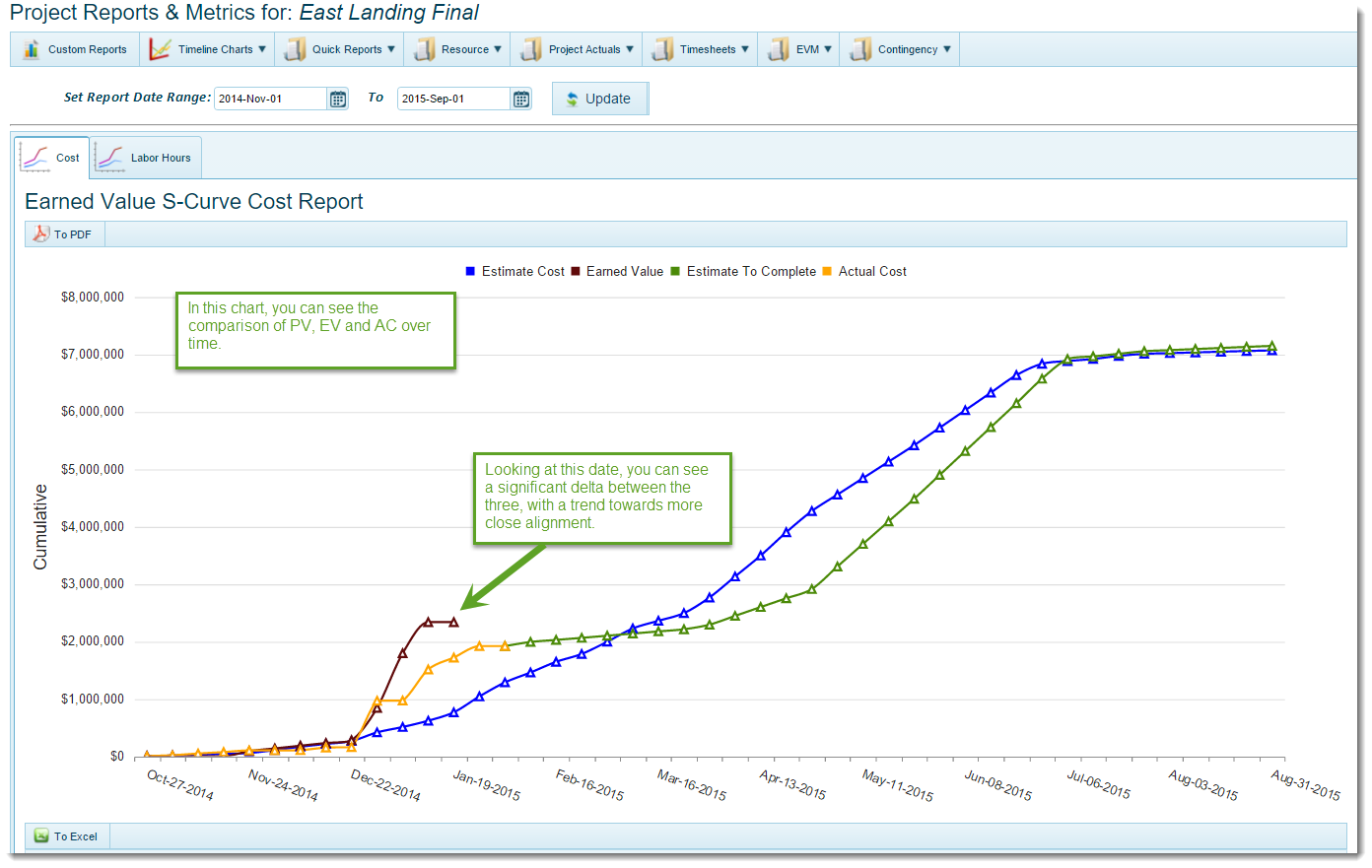Switch to the Cost tab

click(x=52, y=158)
